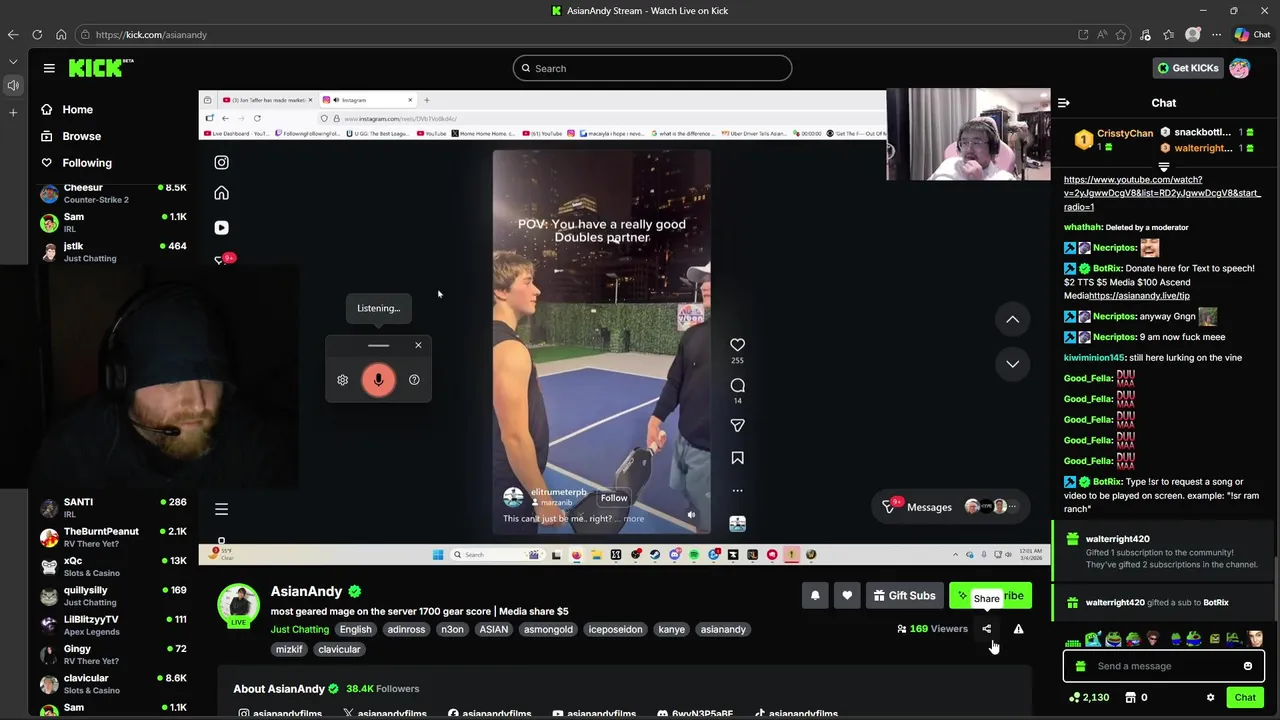
Task: Select the English tag
Action: (355, 630)
